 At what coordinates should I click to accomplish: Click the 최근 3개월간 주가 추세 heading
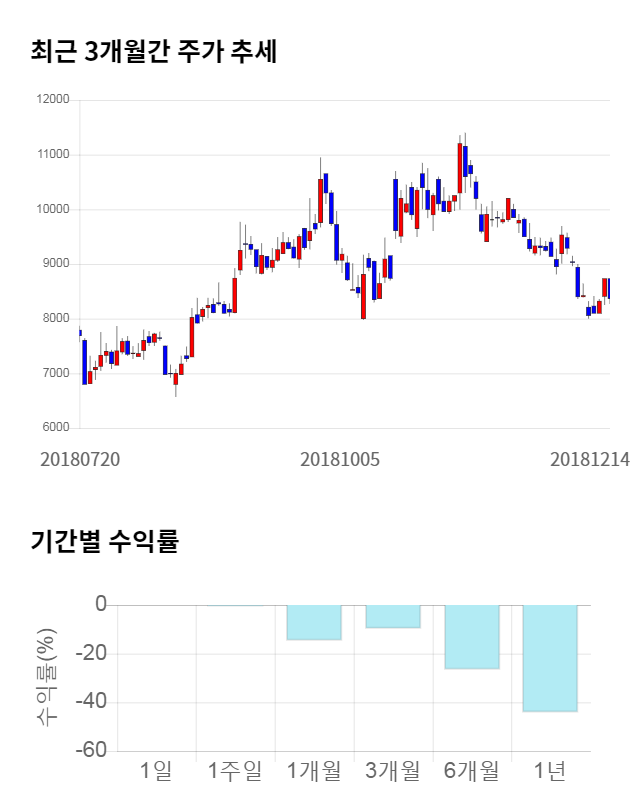[x=154, y=52]
